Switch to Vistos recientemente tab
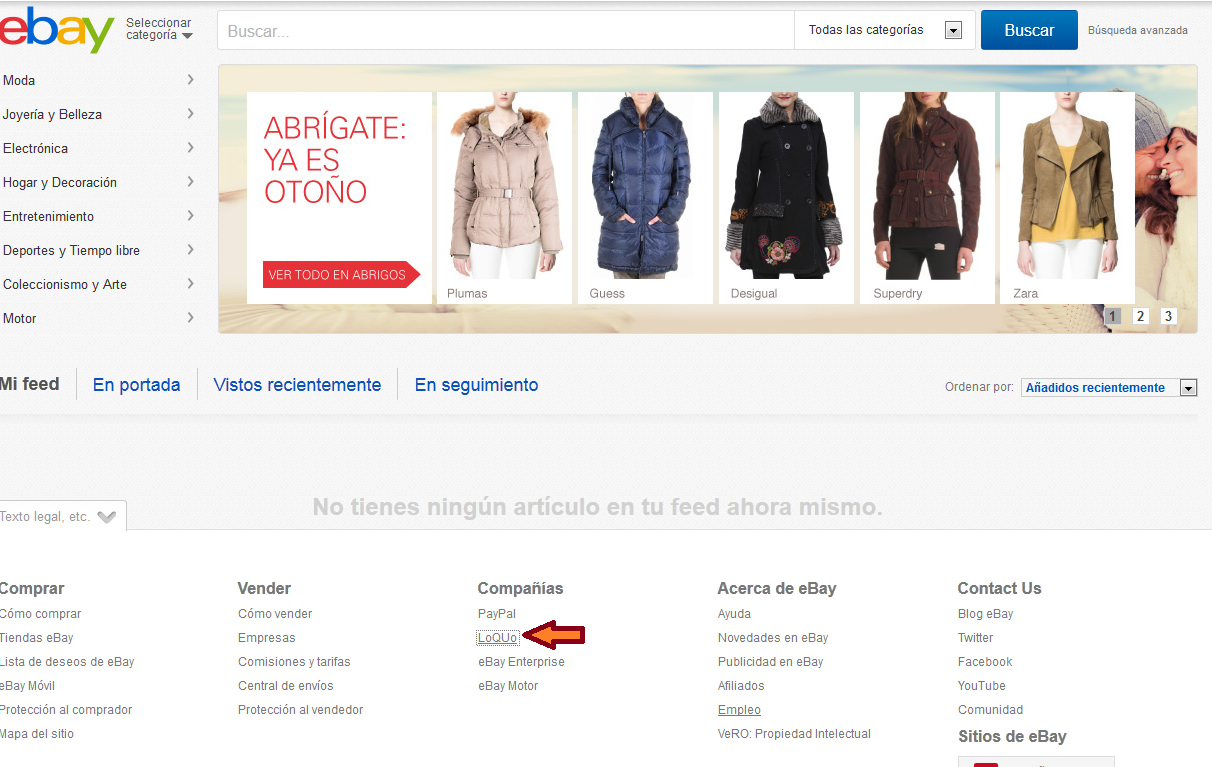The height and width of the screenshot is (767, 1212). coord(297,385)
